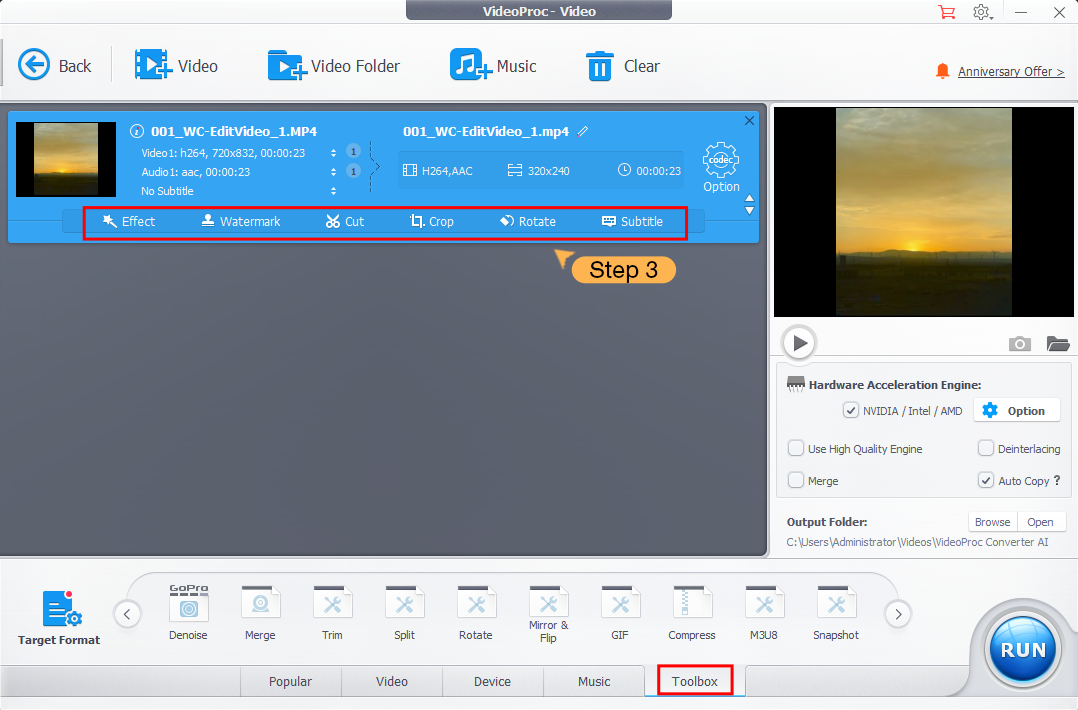Open the Crop tool

(432, 221)
